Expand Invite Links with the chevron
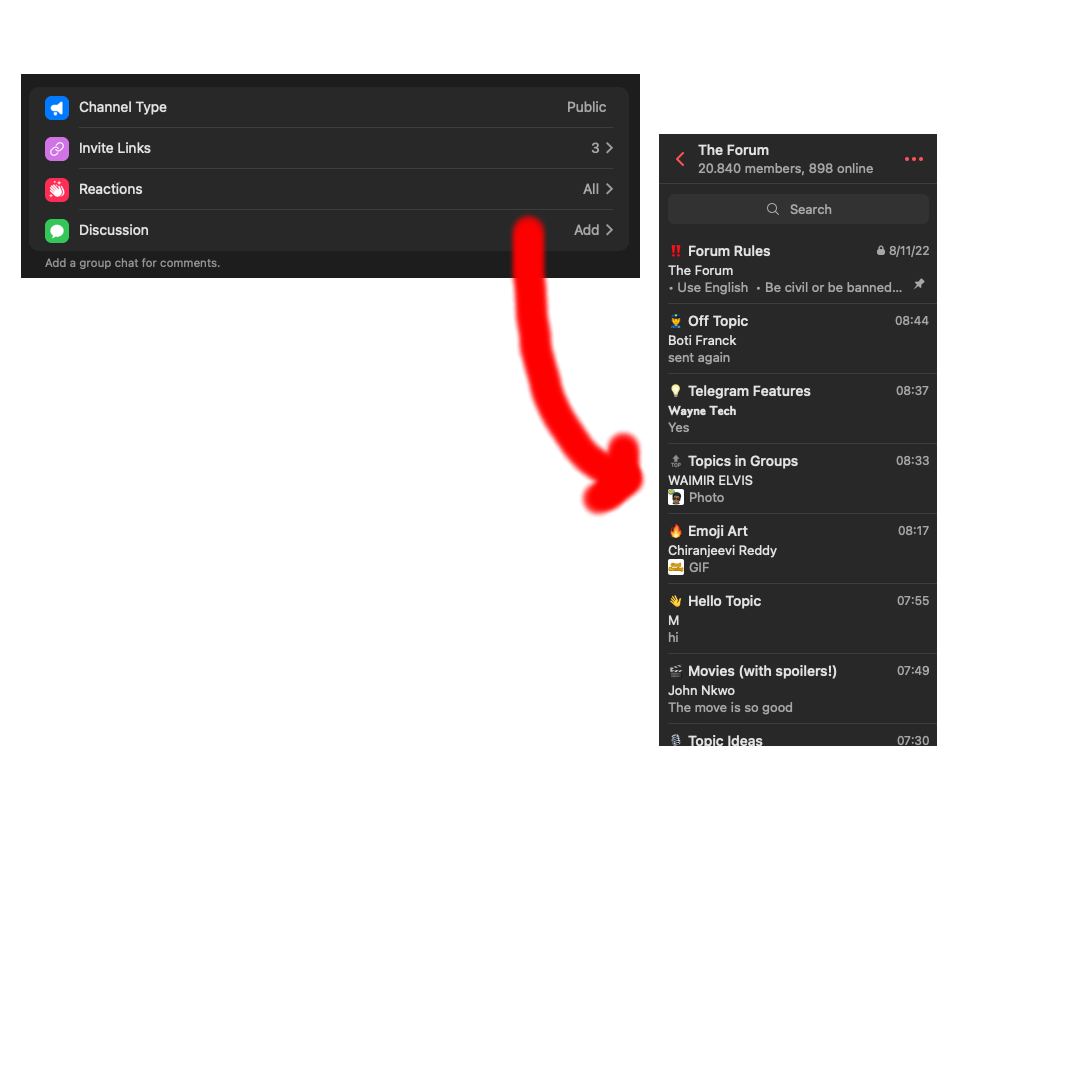 pos(609,148)
